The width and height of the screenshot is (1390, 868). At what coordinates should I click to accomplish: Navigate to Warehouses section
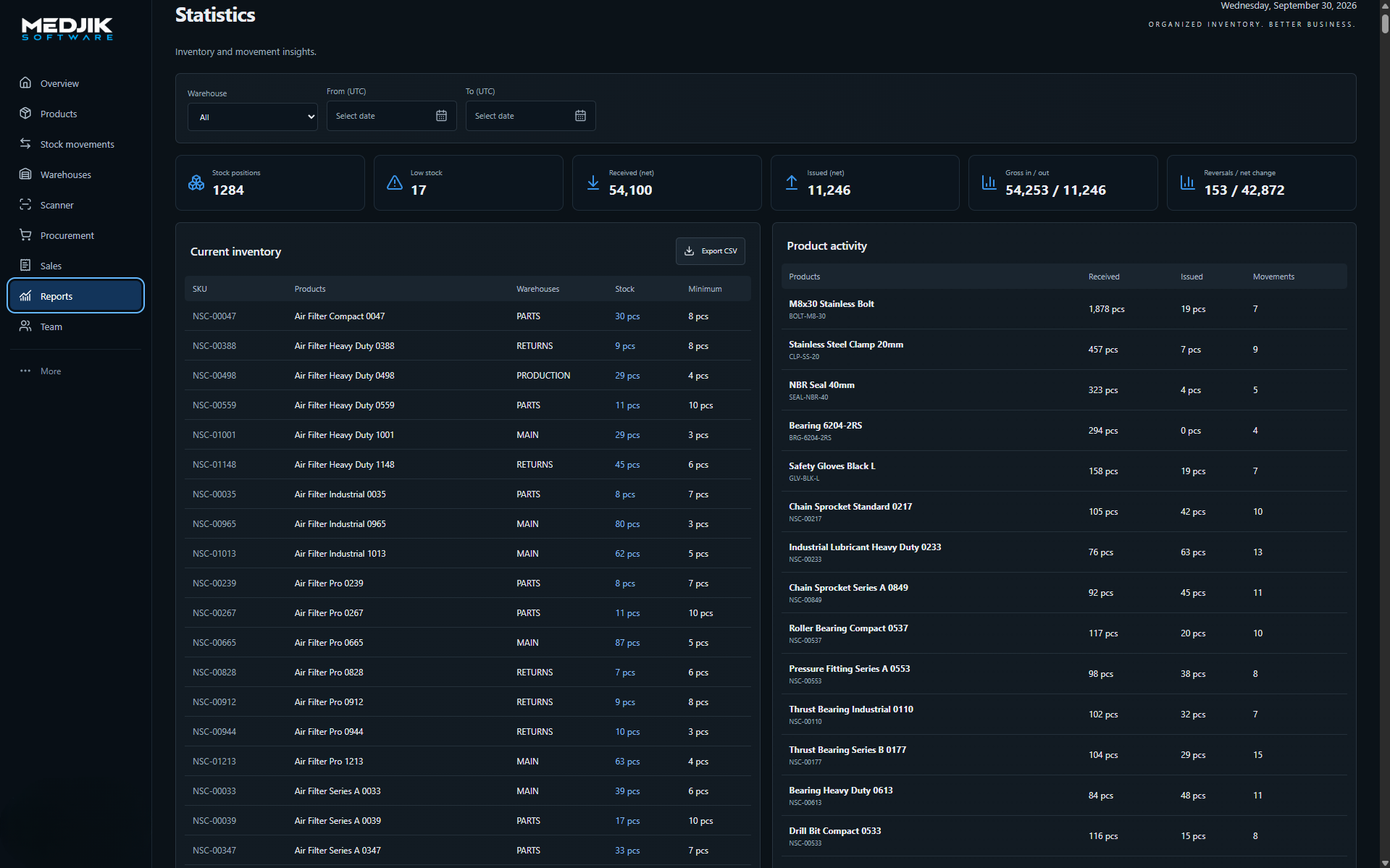[76, 174]
